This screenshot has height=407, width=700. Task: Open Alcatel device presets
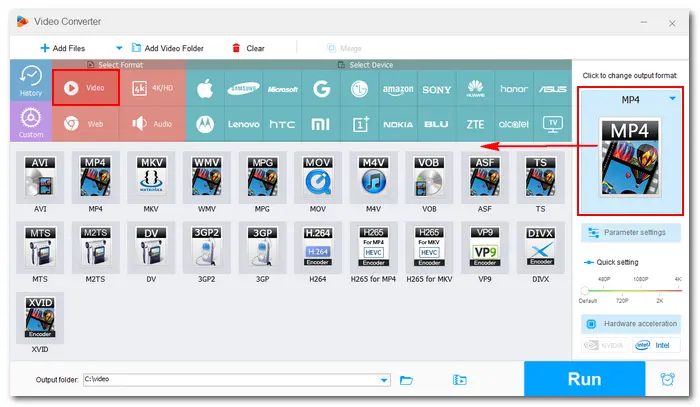[514, 124]
